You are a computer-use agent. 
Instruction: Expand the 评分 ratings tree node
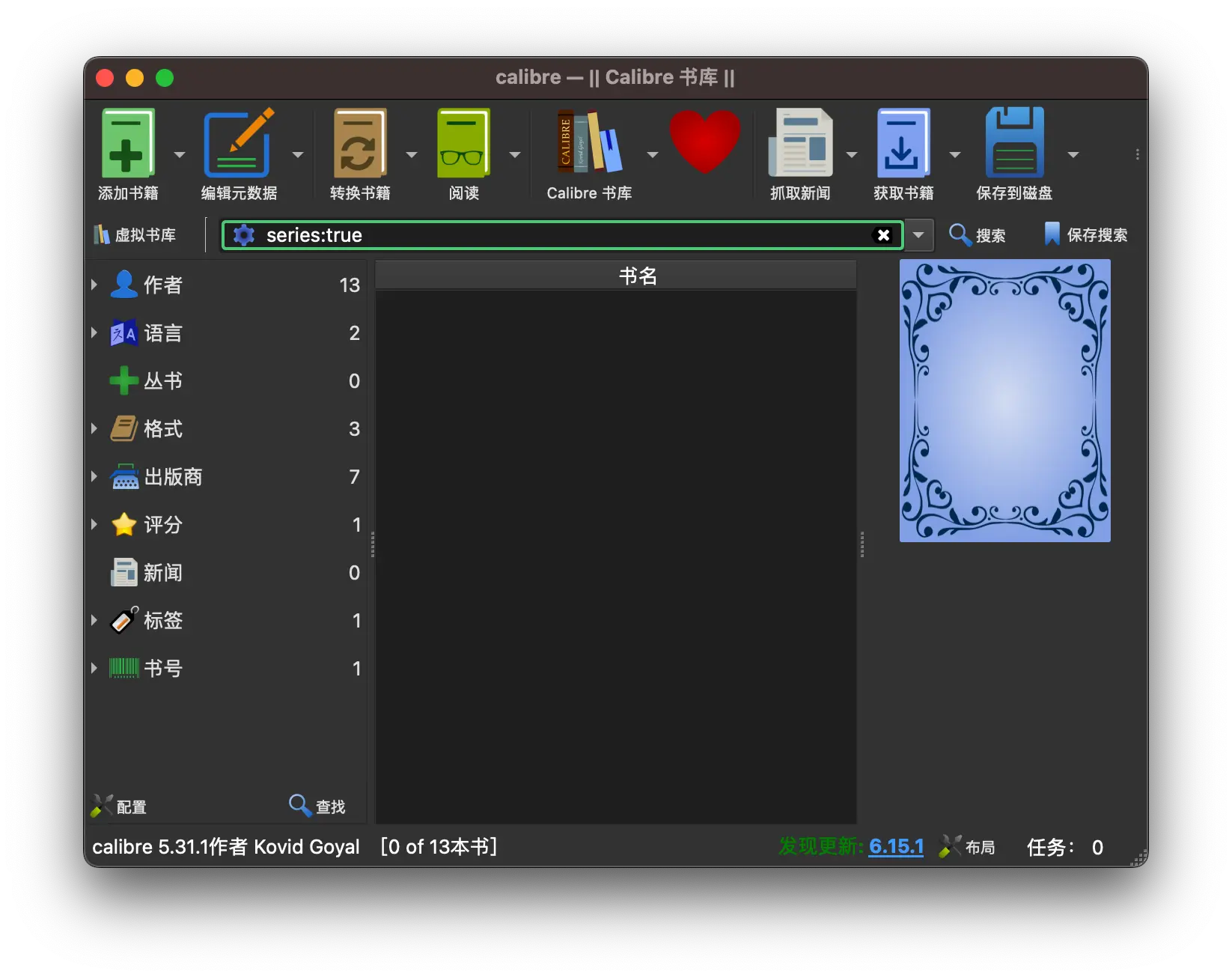94,524
